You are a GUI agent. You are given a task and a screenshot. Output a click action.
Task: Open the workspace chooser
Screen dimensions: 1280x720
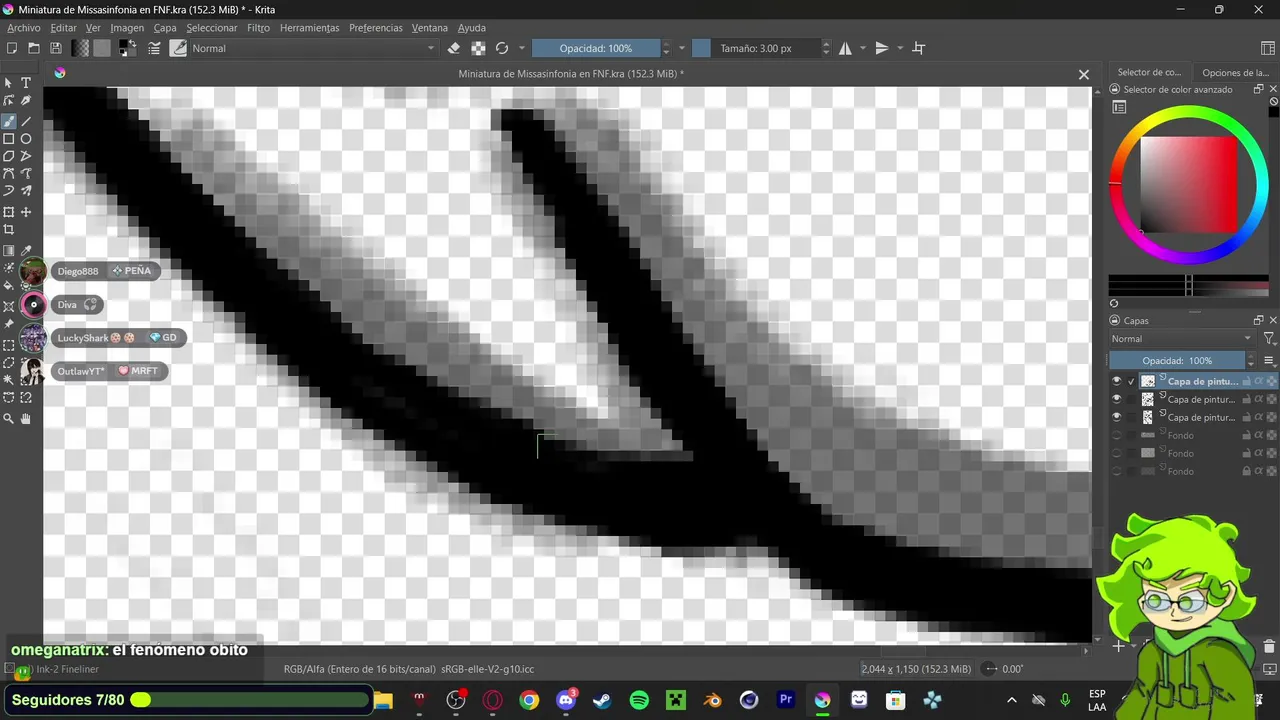(1268, 48)
